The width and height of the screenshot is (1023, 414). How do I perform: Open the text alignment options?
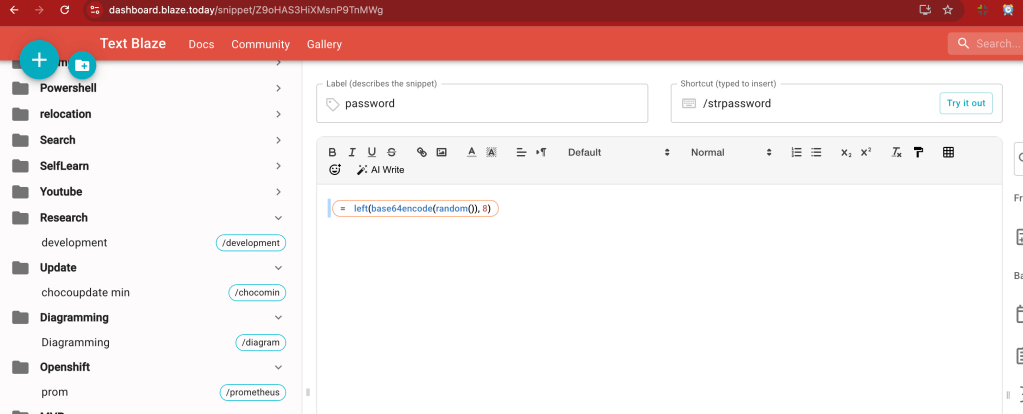(x=521, y=152)
